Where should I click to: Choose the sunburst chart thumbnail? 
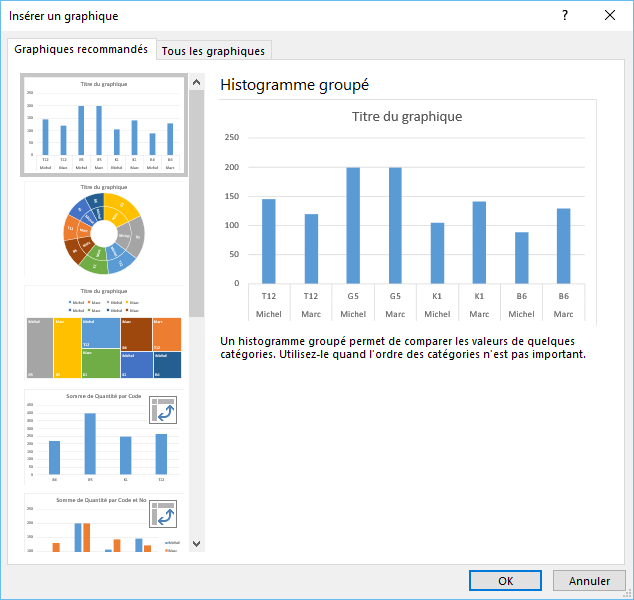[104, 230]
